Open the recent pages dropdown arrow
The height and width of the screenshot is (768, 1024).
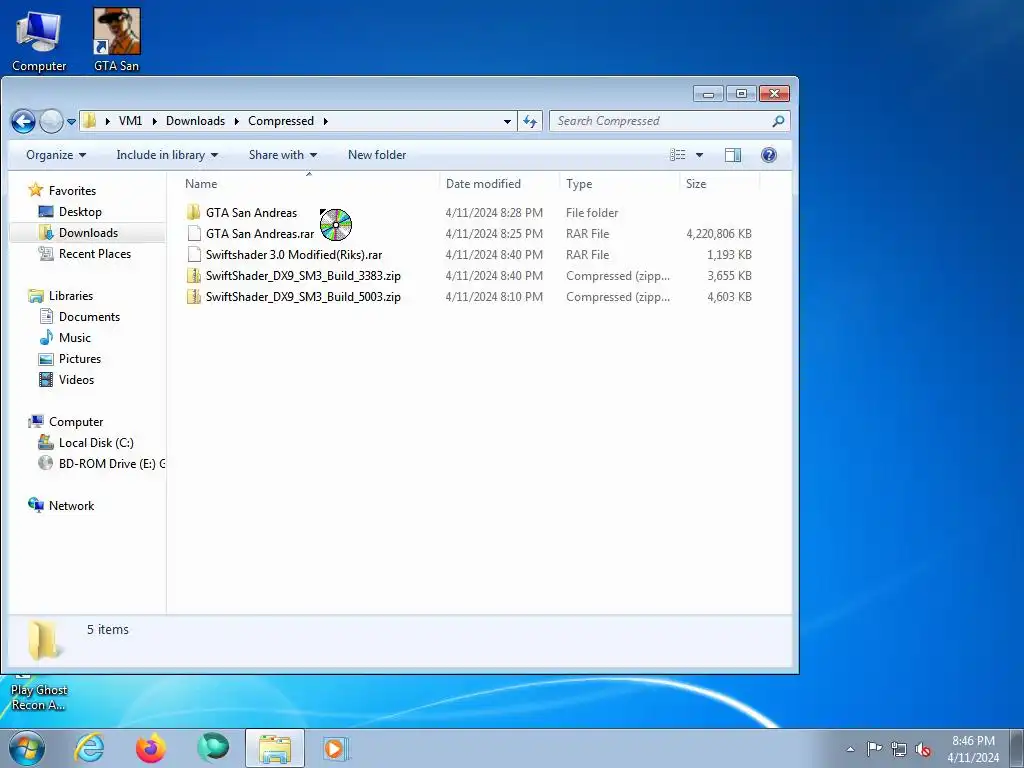click(71, 121)
